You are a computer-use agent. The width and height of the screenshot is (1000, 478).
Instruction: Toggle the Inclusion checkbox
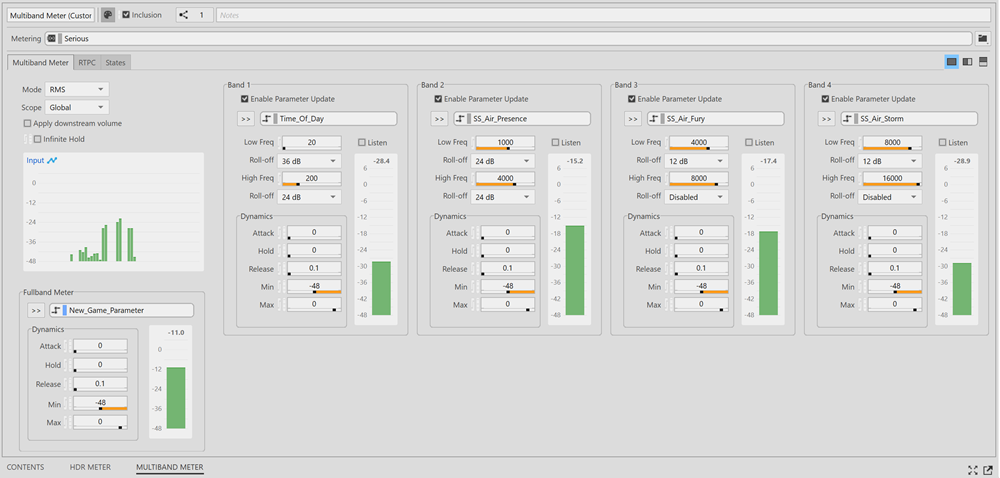[x=125, y=15]
